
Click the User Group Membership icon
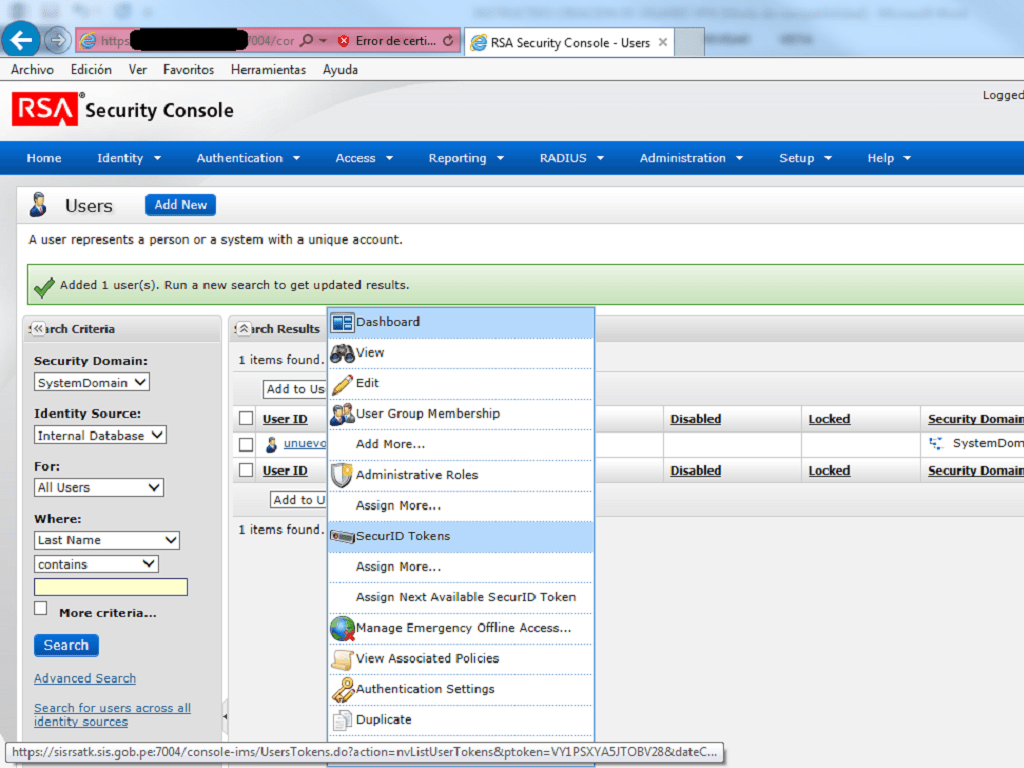click(342, 414)
